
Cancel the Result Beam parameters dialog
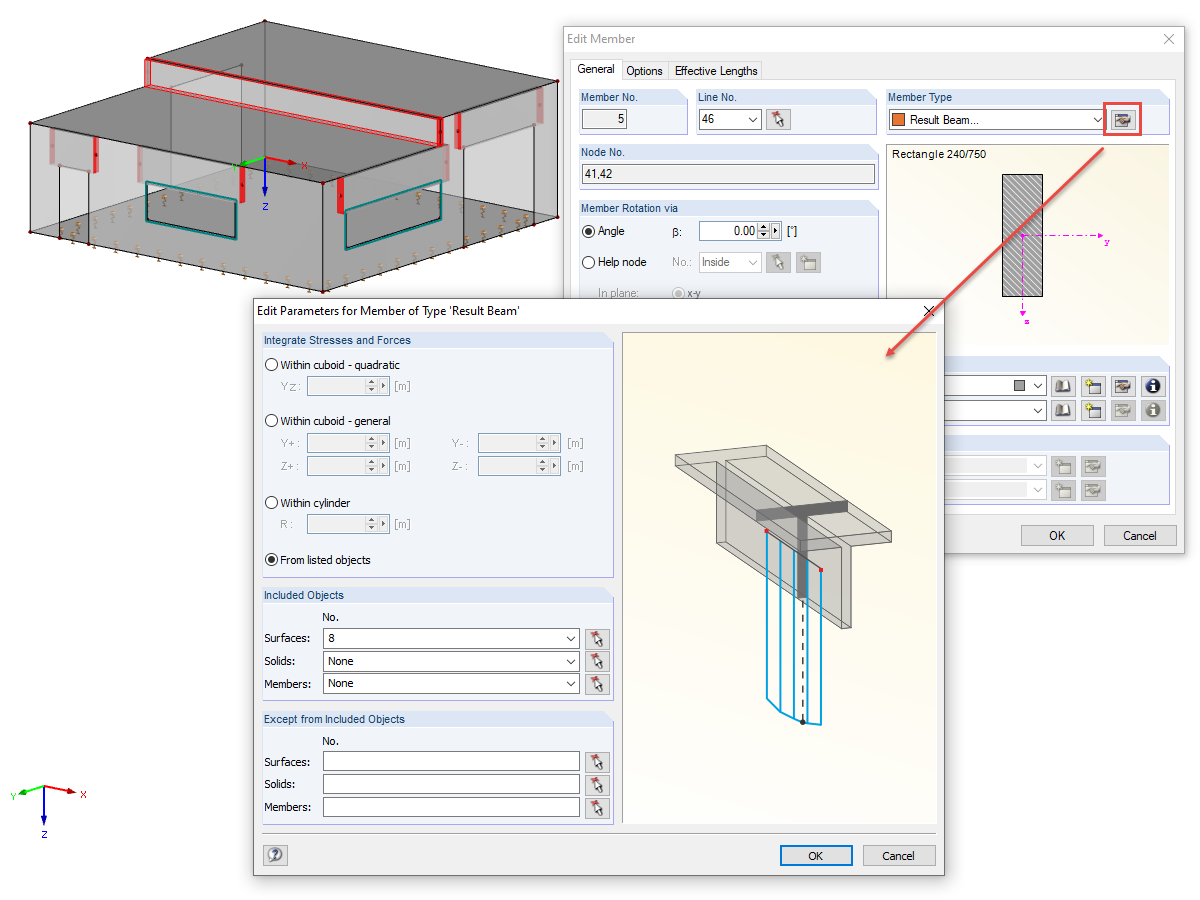coord(898,855)
